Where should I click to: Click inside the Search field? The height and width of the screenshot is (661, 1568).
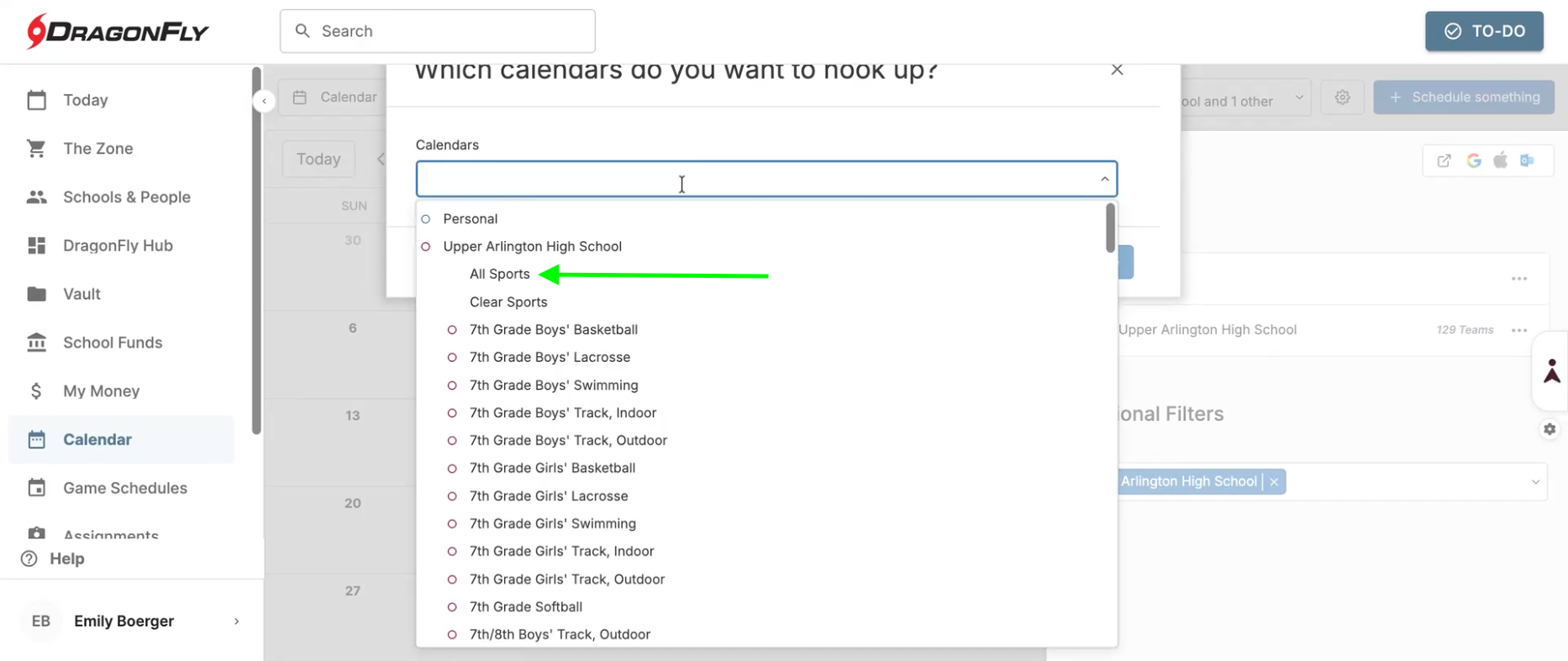point(438,31)
